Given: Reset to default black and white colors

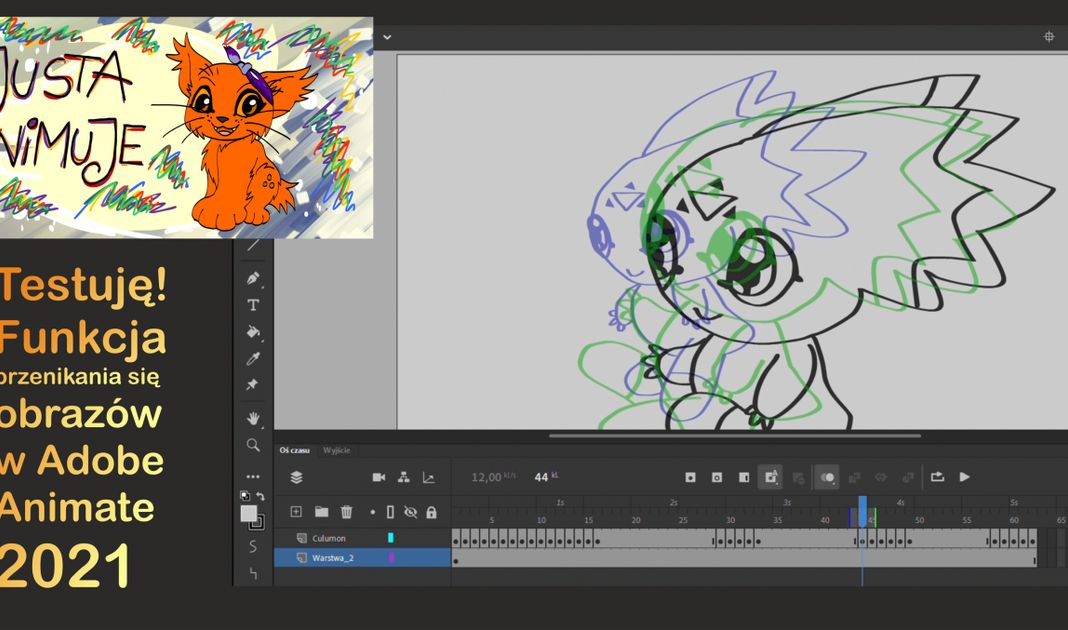Looking at the screenshot, I should tap(245, 496).
